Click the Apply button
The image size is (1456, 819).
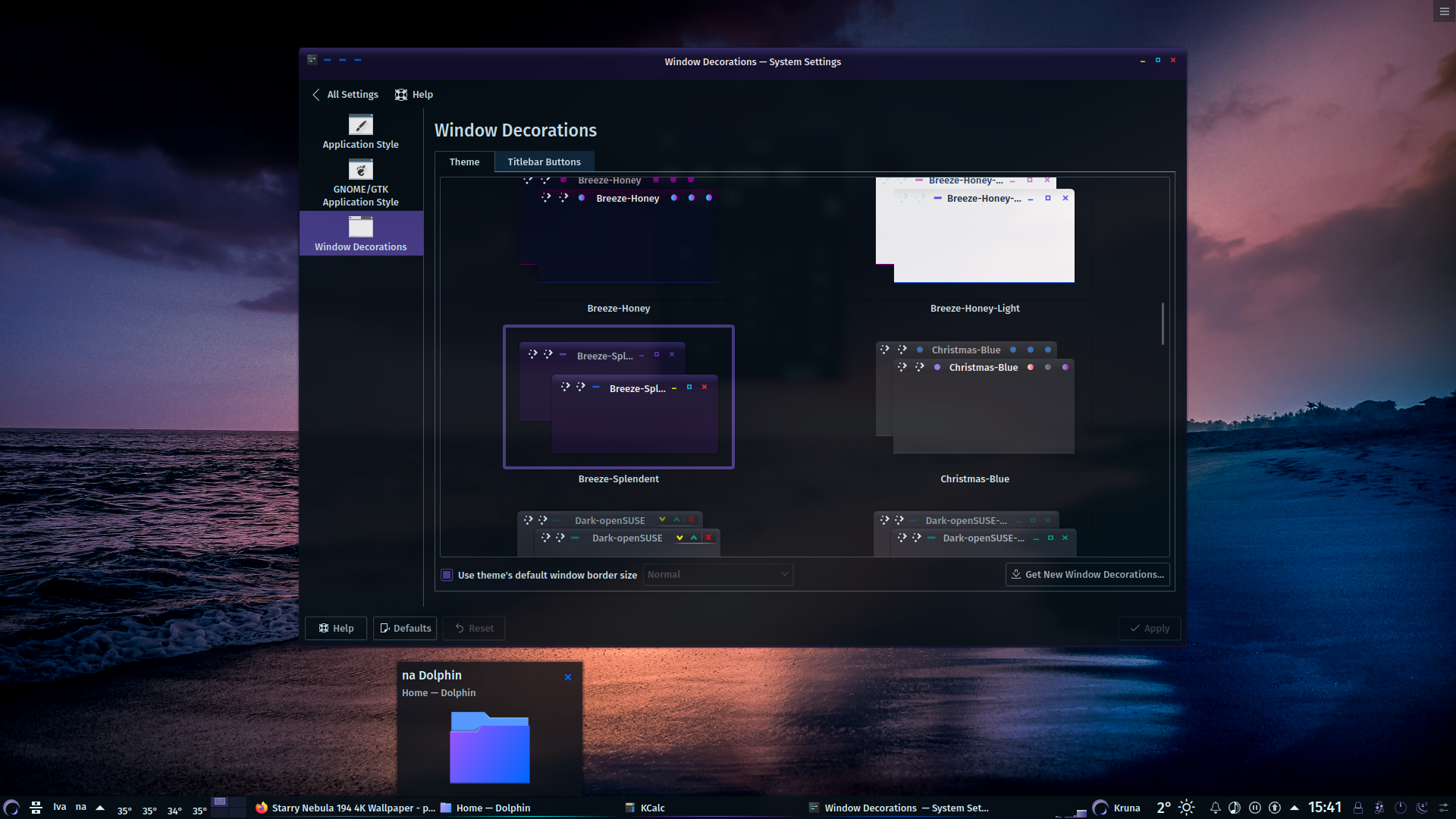pos(1150,628)
